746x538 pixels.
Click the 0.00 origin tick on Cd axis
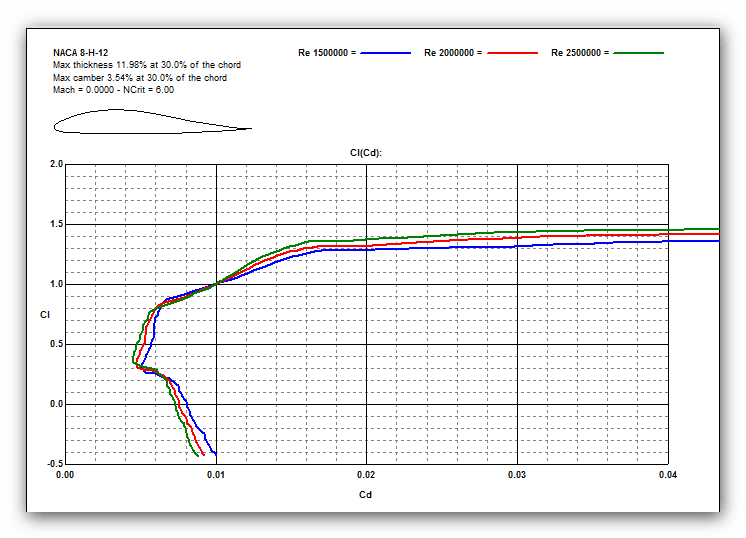point(65,476)
